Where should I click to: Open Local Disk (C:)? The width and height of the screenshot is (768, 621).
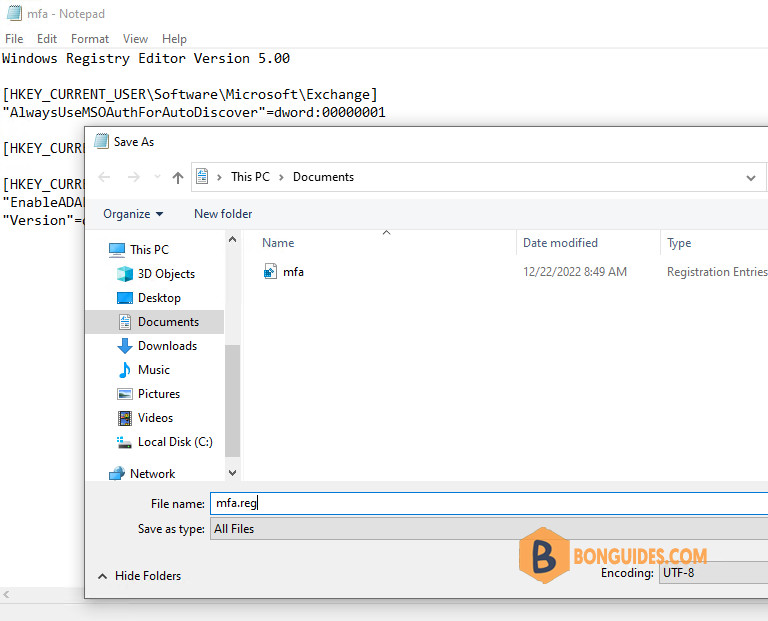[175, 442]
